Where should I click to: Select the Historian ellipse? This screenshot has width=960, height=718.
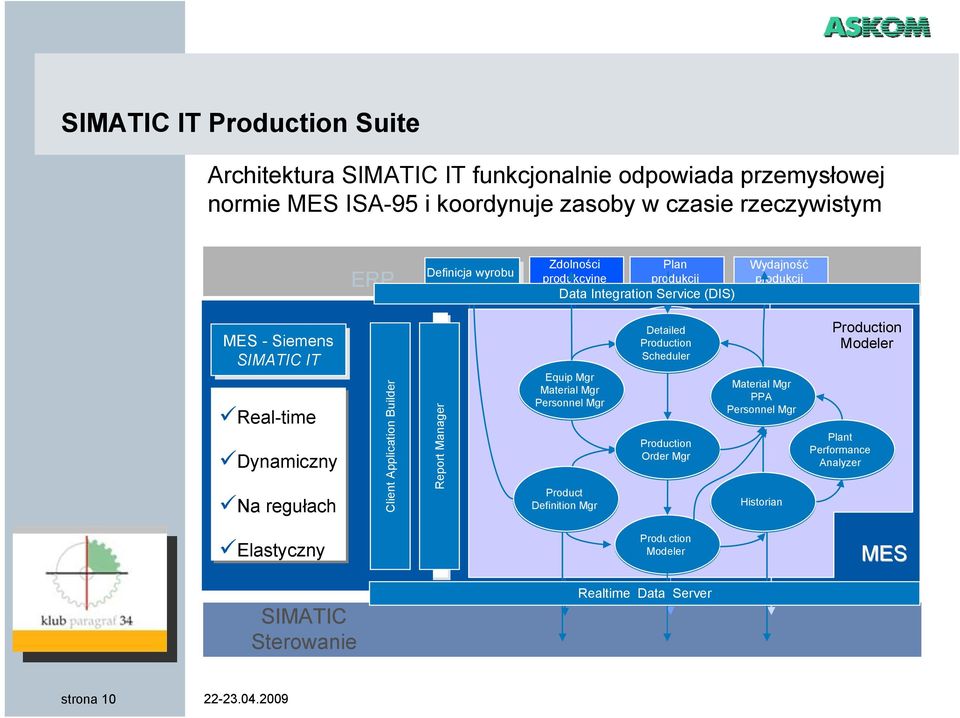coord(762,502)
